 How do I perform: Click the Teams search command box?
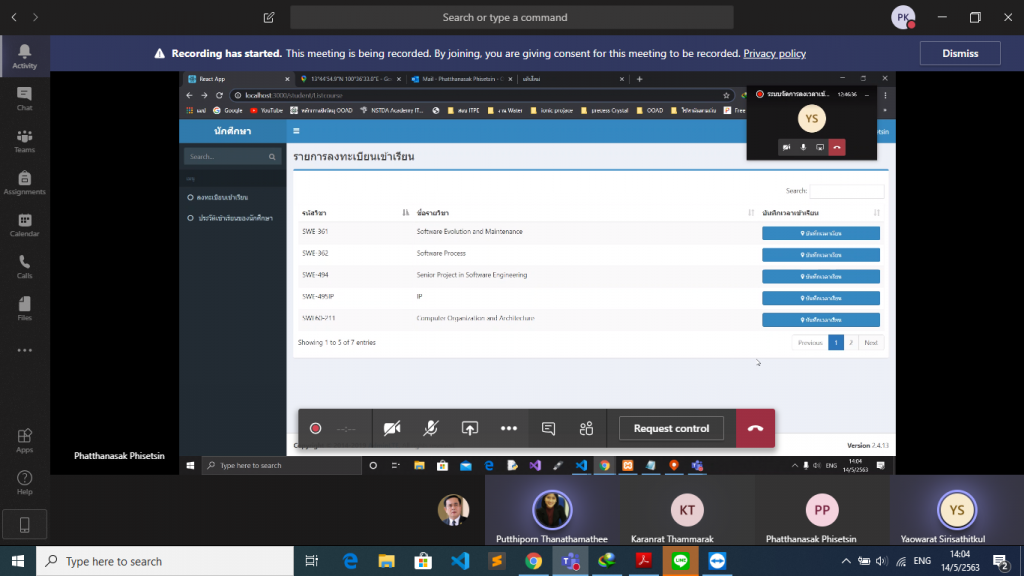coord(511,17)
